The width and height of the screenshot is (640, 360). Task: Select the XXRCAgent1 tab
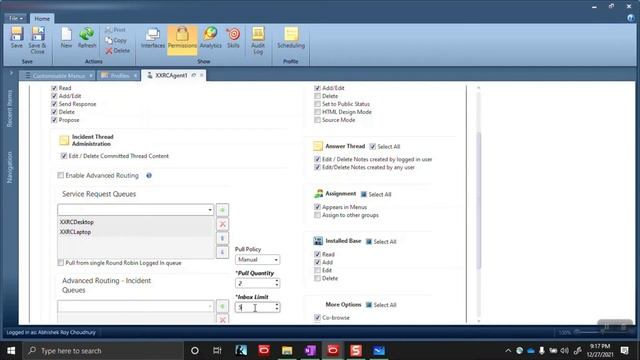pos(171,76)
